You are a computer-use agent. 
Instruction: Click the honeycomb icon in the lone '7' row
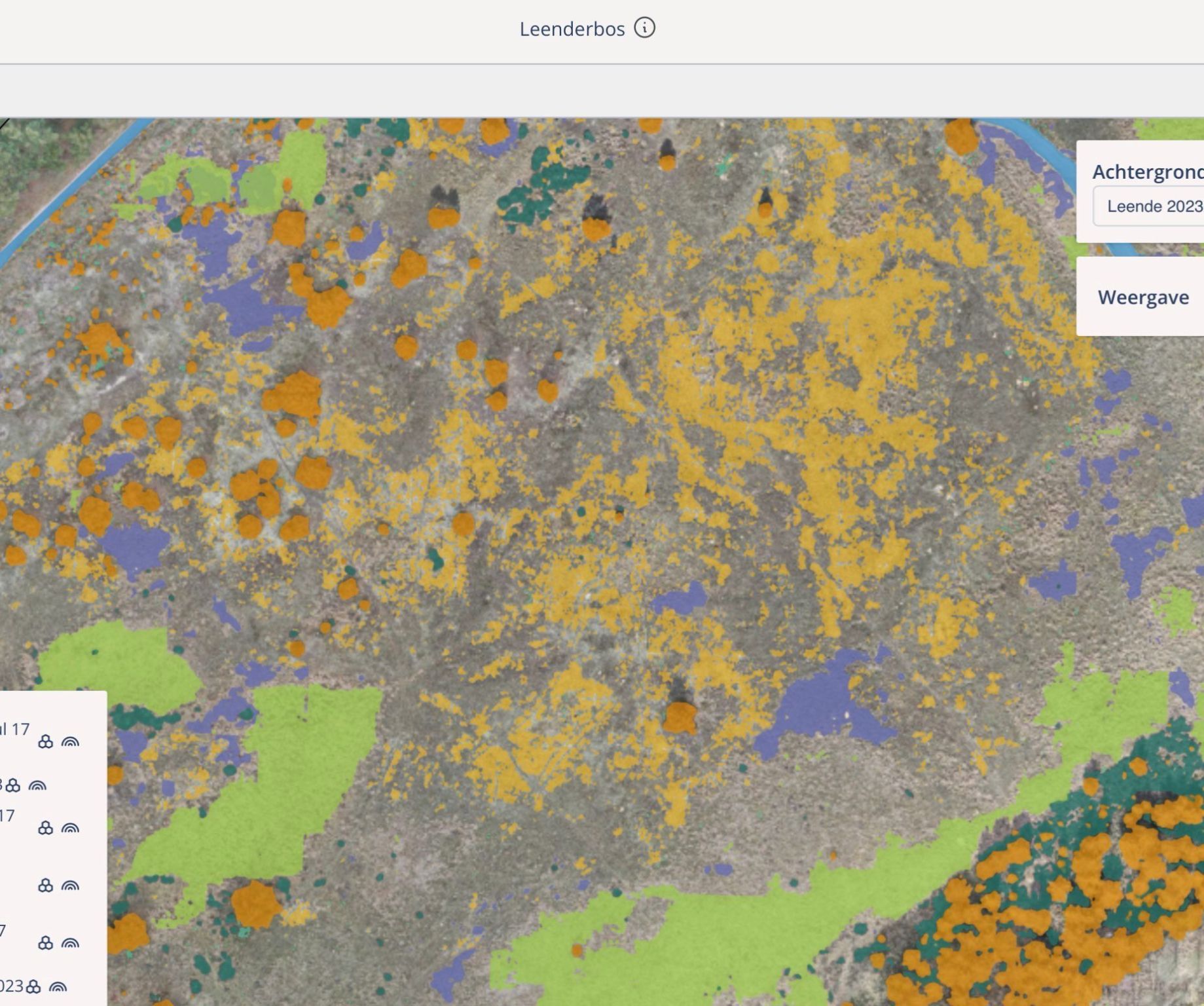pos(45,942)
